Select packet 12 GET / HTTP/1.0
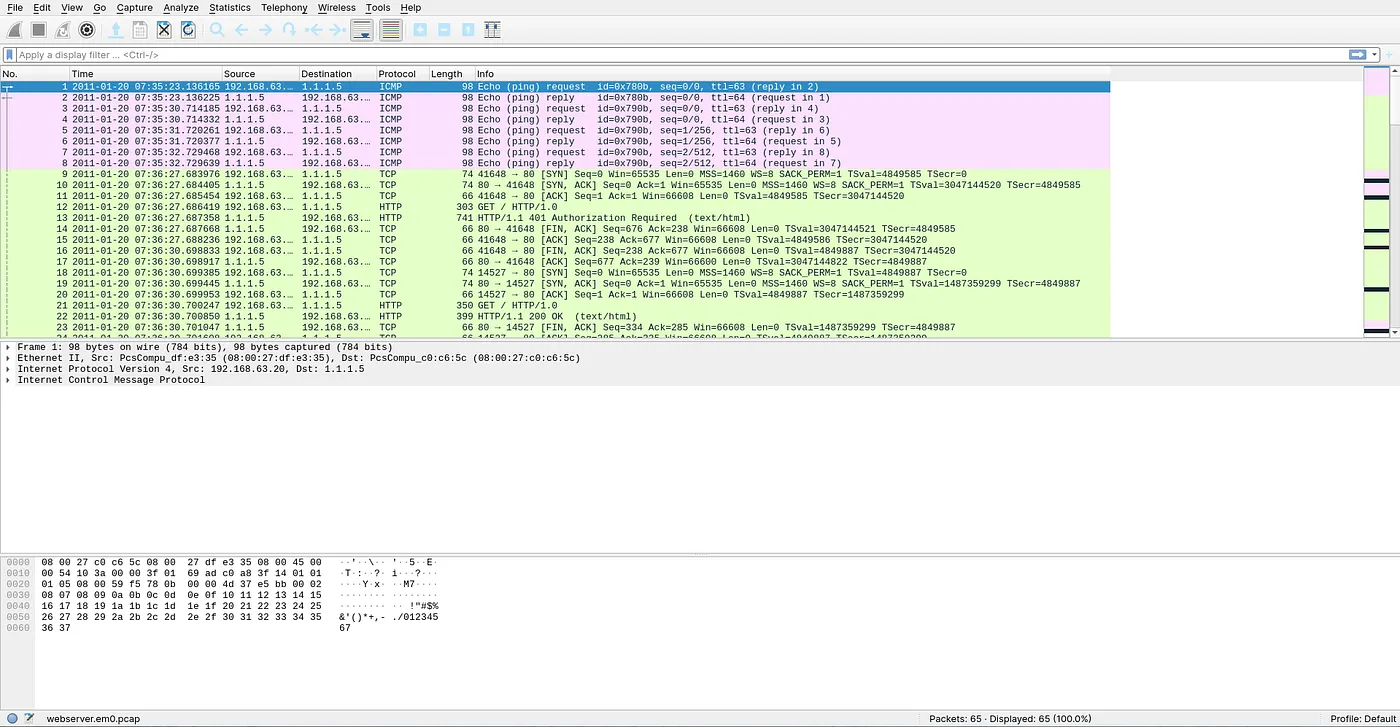Viewport: 1400px width, 727px height. click(555, 207)
